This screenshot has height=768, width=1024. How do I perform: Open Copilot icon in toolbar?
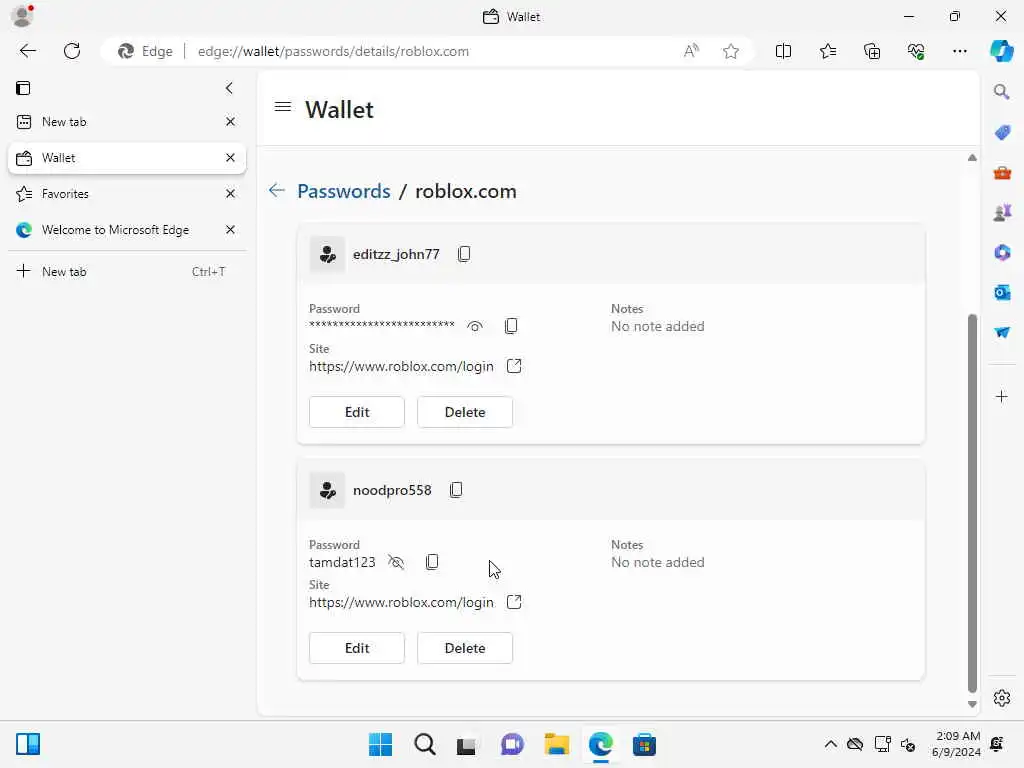coord(1001,51)
